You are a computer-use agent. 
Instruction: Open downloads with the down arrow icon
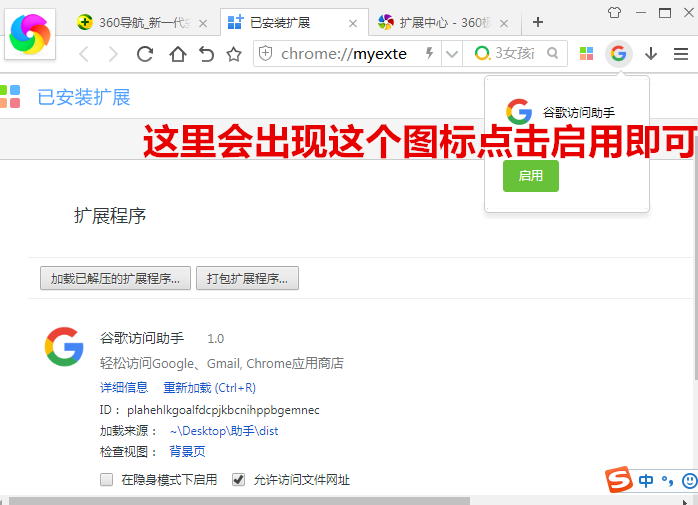click(651, 54)
